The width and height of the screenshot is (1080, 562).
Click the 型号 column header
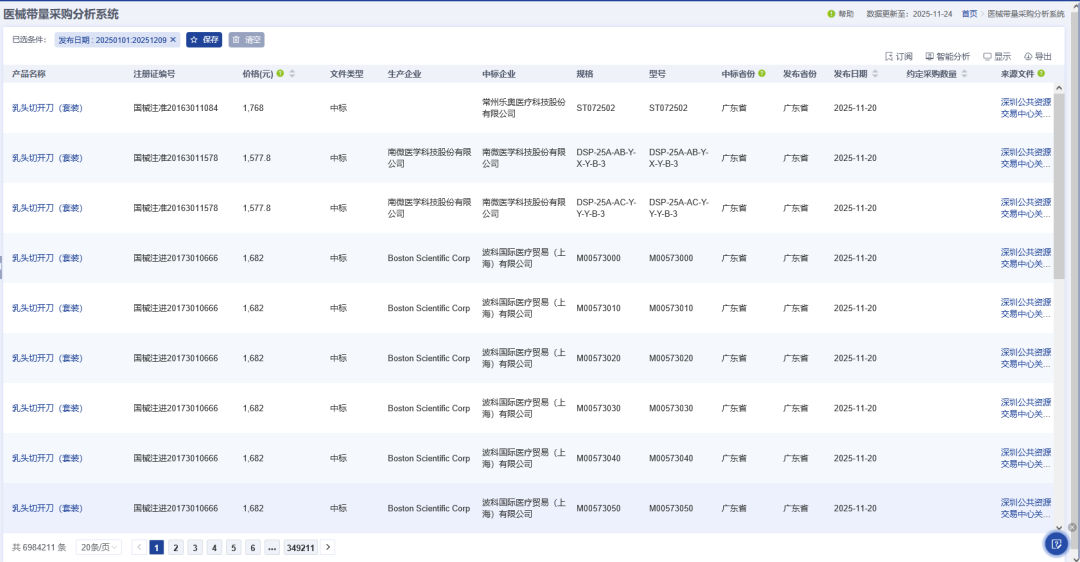[657, 74]
